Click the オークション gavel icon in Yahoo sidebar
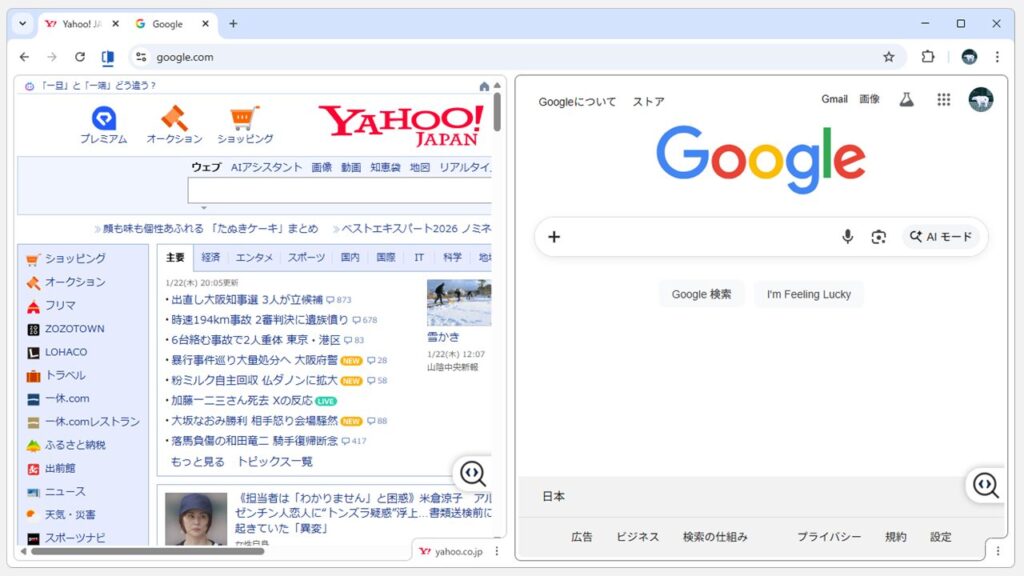Viewport: 1024px width, 576px height. point(31,282)
